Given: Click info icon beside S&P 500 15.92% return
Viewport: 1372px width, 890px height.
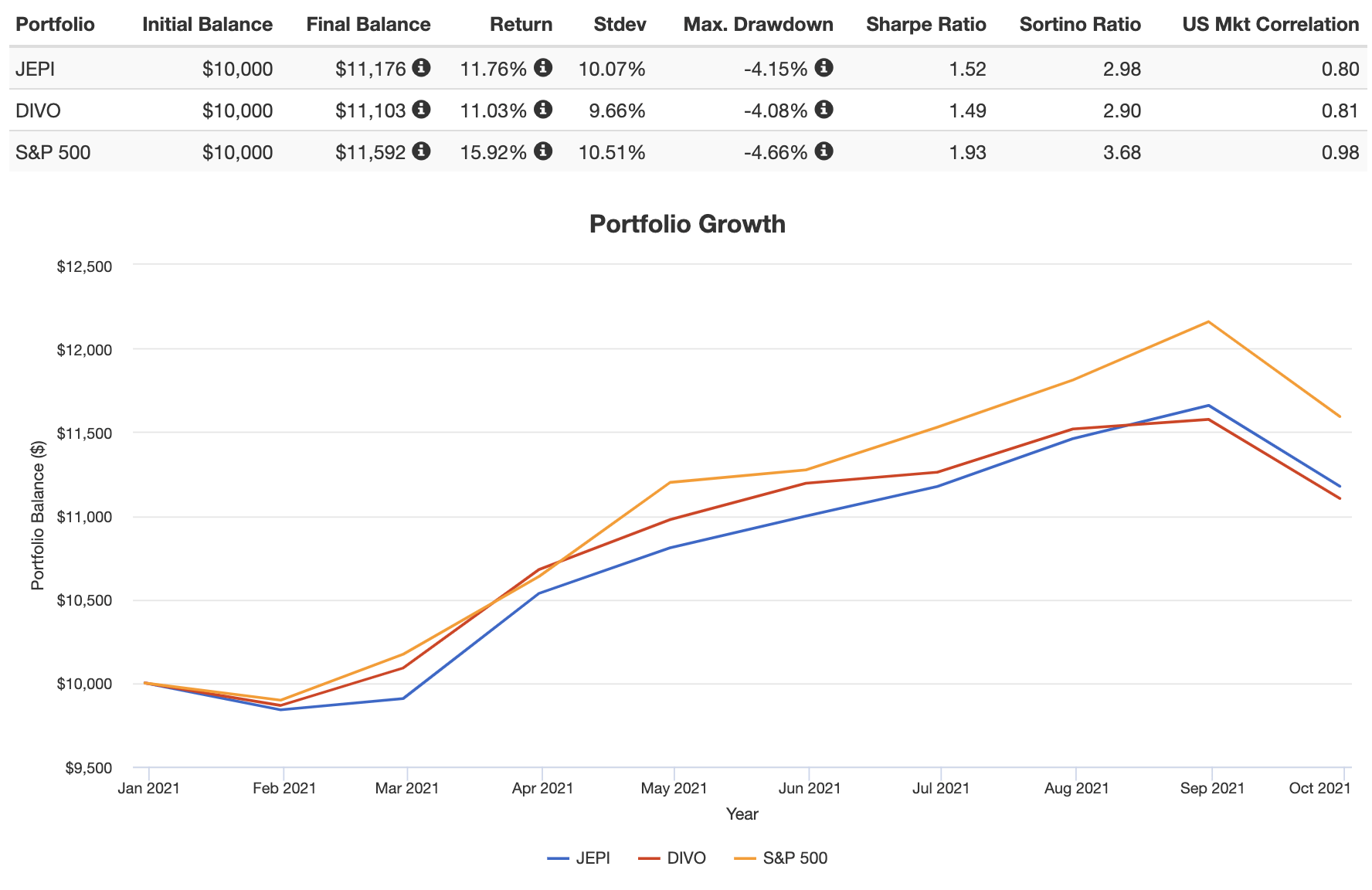Looking at the screenshot, I should click(544, 151).
